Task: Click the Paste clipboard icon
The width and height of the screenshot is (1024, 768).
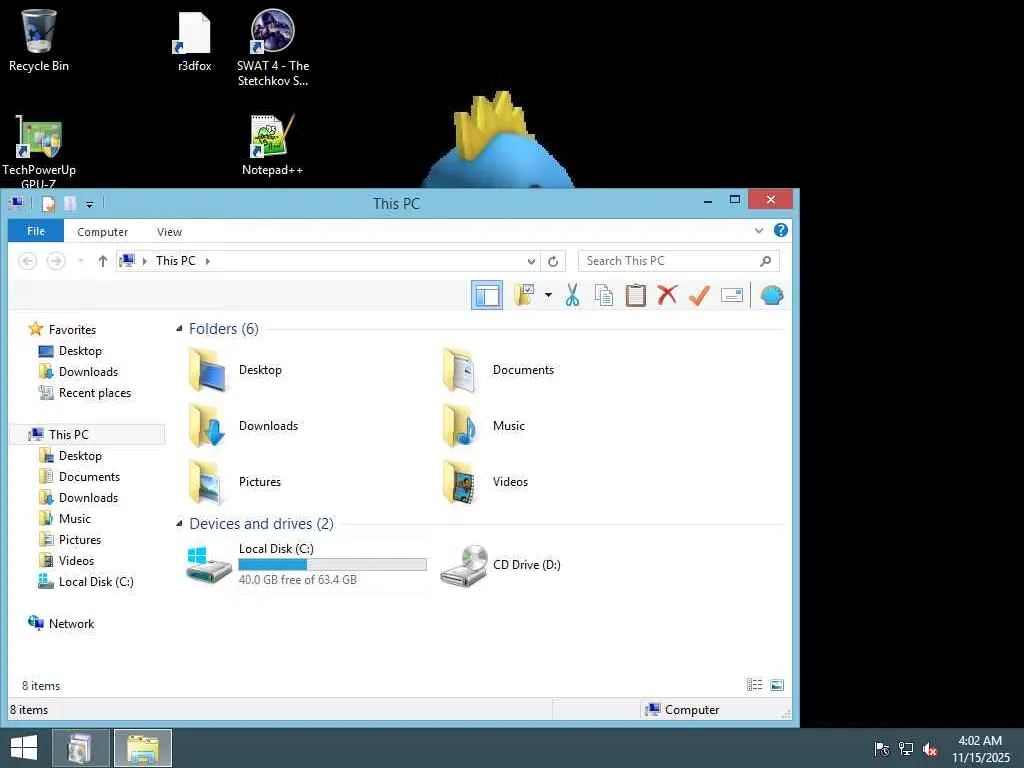Action: 635,295
